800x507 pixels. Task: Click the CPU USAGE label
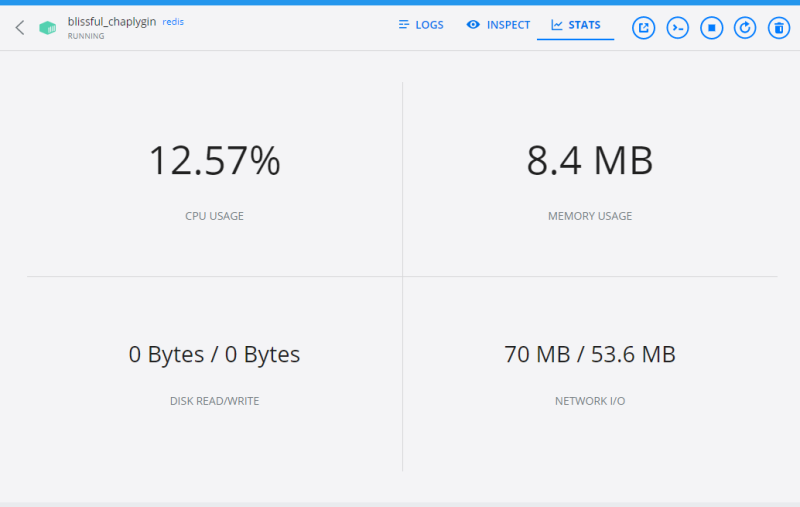(x=214, y=216)
